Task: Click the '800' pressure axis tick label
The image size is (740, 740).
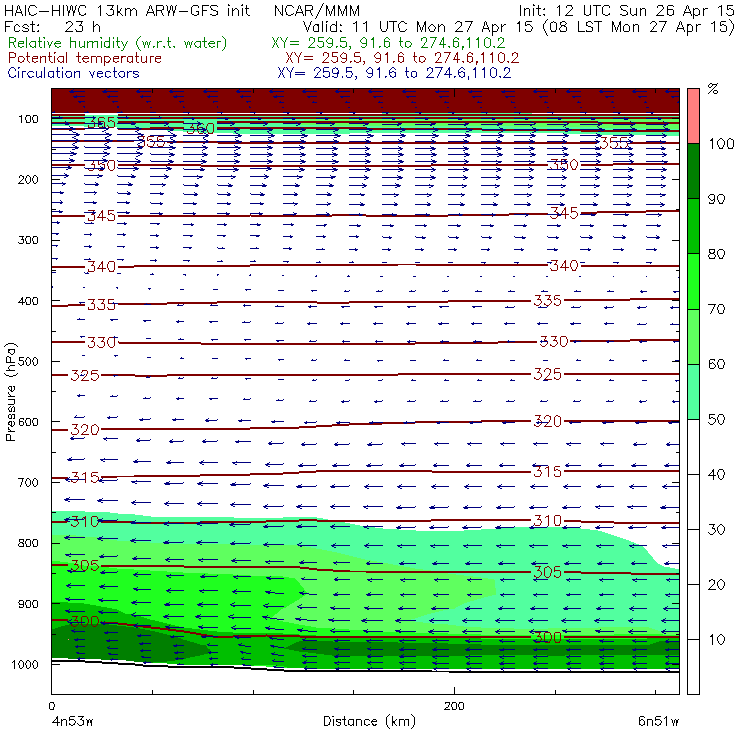Action: point(28,543)
